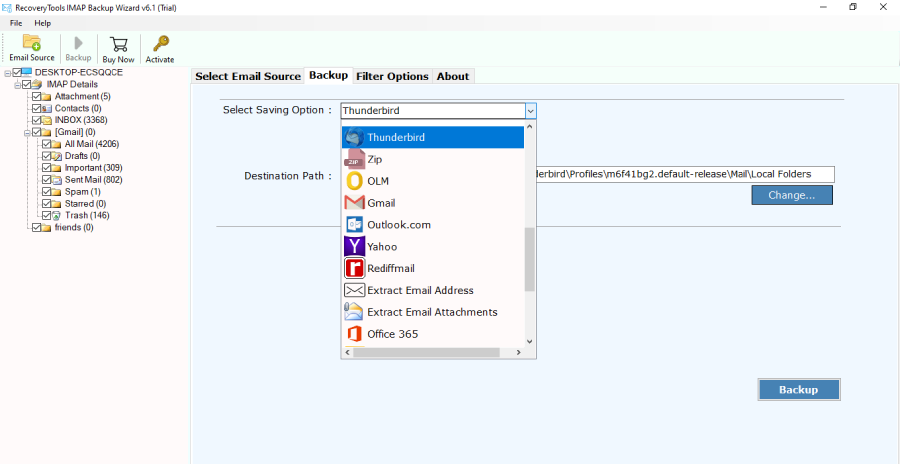This screenshot has width=900, height=464.
Task: Collapse the Select Saving Option dropdown arrow
Action: (x=530, y=111)
